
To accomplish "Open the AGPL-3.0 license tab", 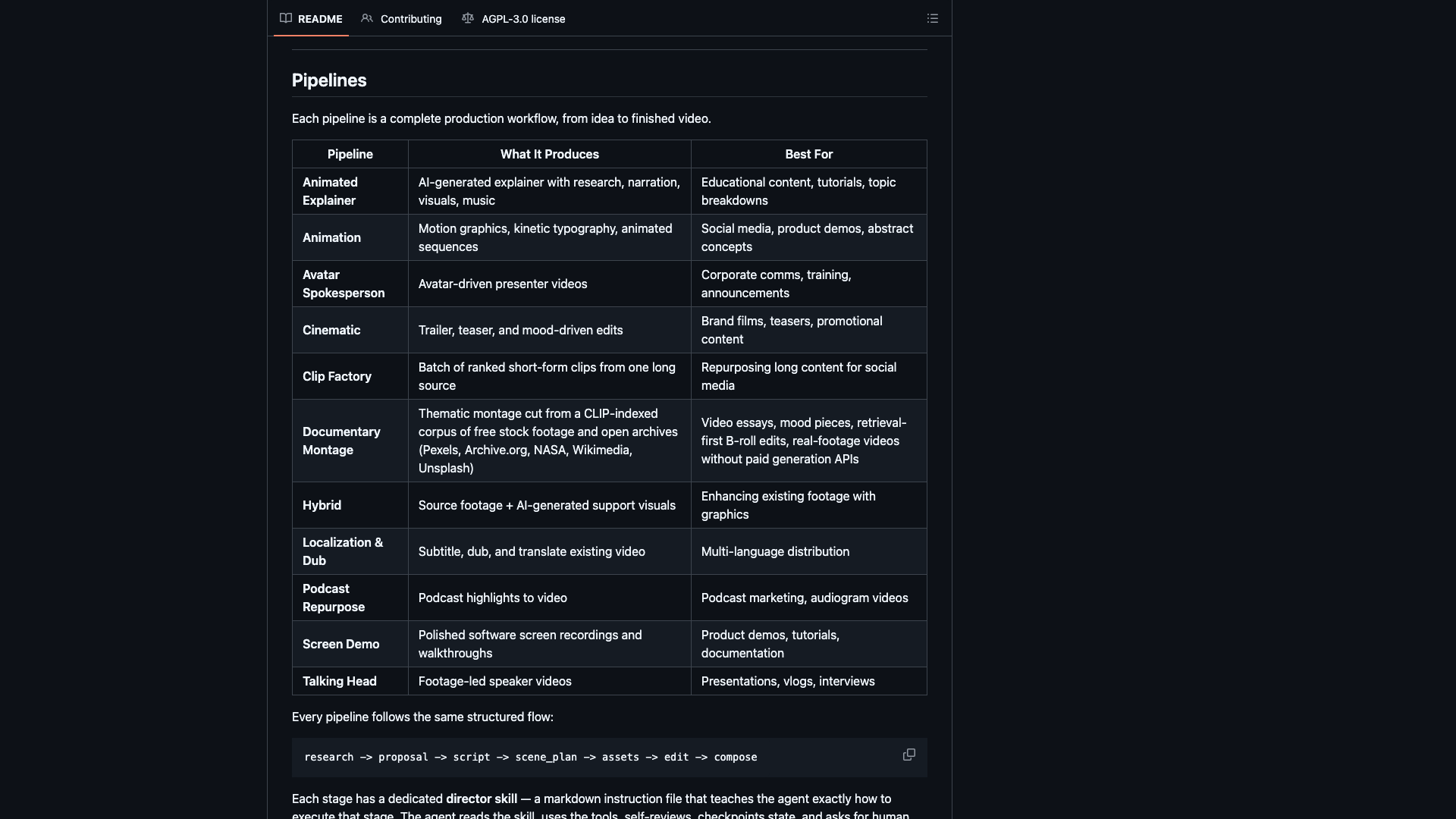I will 513,18.
